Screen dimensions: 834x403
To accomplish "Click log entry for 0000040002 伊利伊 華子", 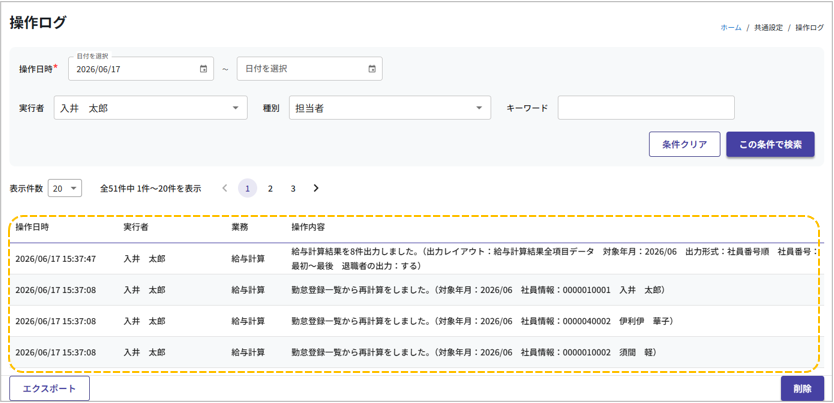I will click(x=483, y=321).
